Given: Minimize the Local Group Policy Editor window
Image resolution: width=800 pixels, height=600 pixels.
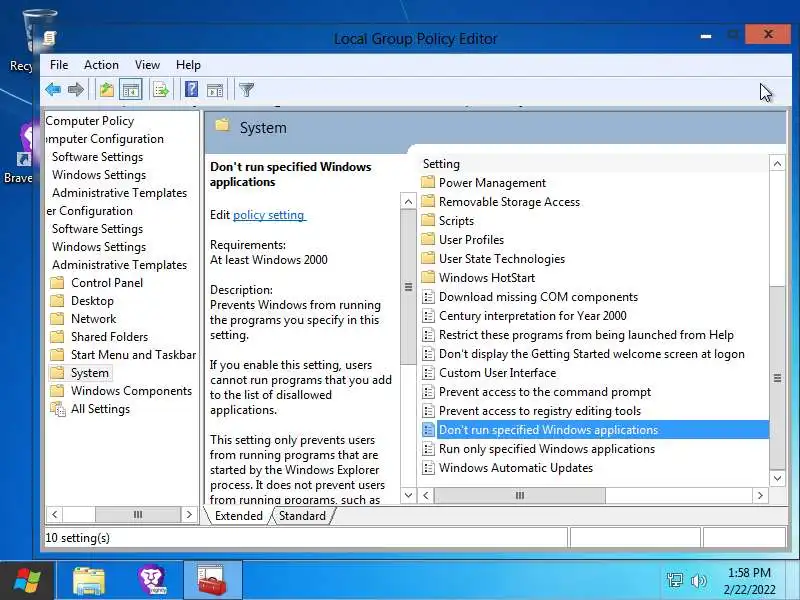Looking at the screenshot, I should [706, 36].
